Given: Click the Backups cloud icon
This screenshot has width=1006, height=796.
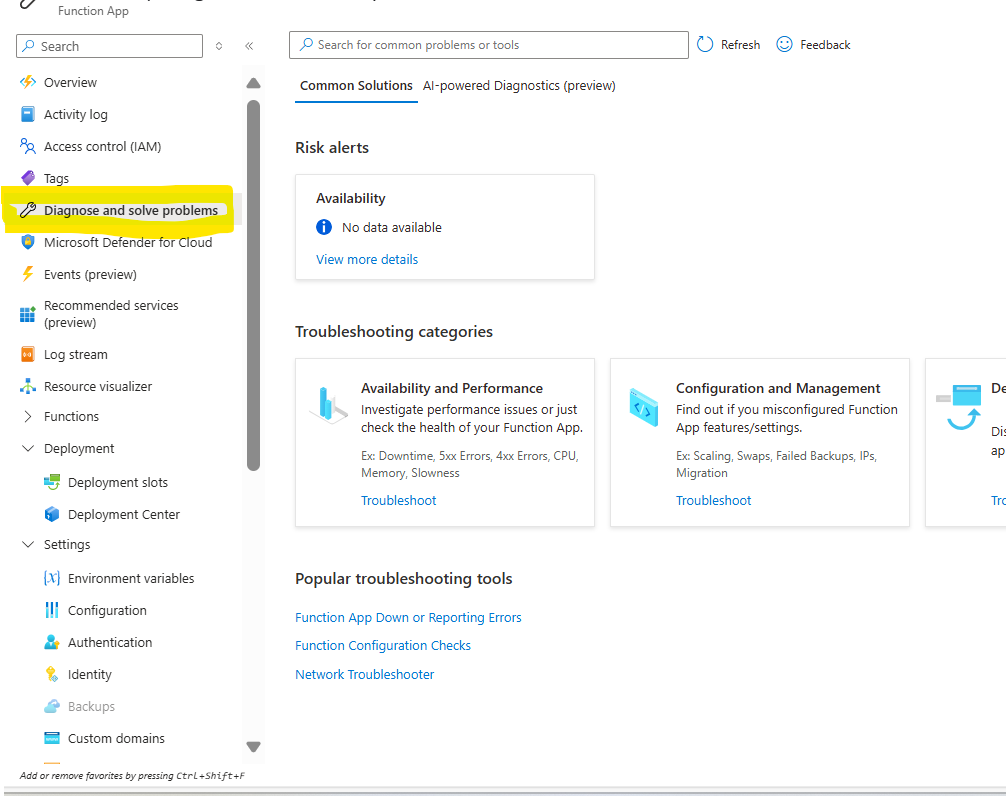Looking at the screenshot, I should pos(52,706).
